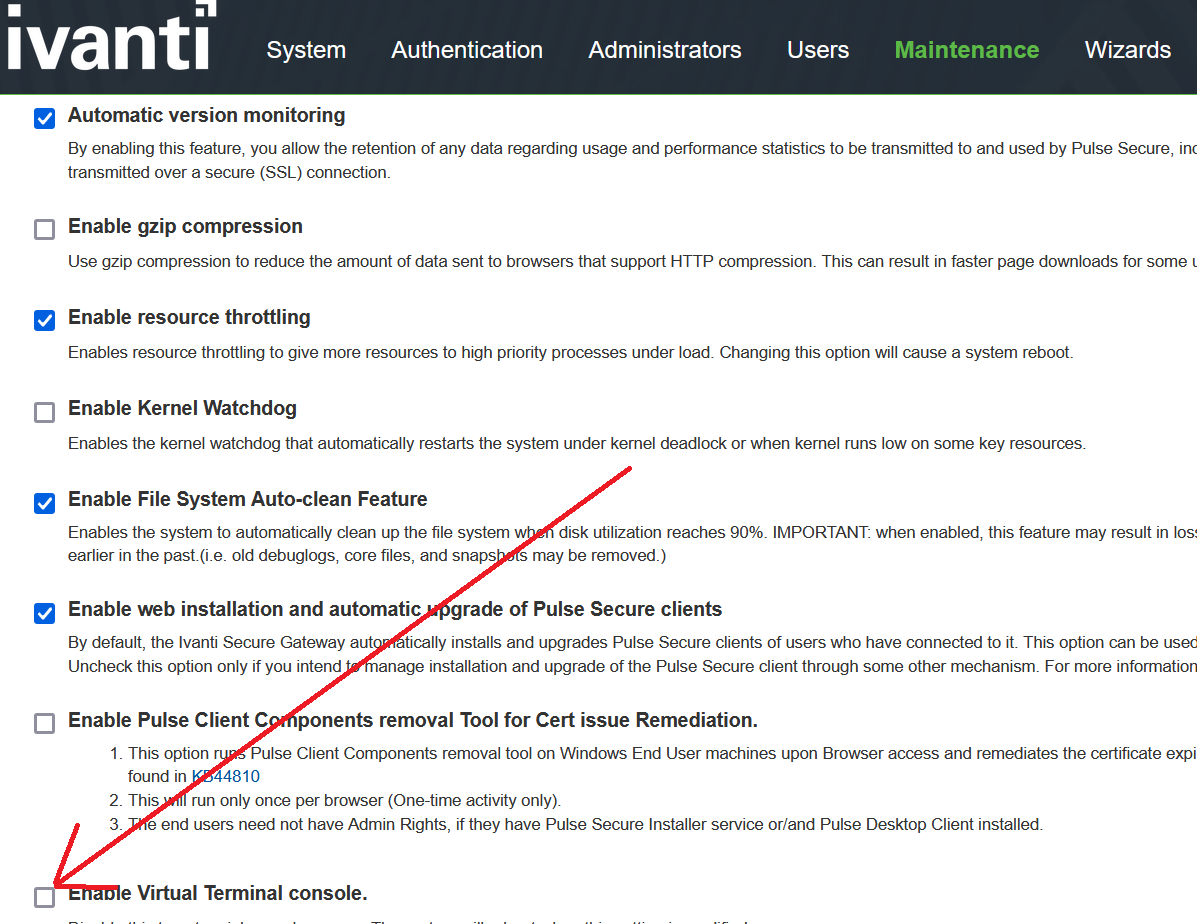Check Pulse Client Components removal Tool checkbox
Viewport: 1197px width, 924px height.
[45, 723]
